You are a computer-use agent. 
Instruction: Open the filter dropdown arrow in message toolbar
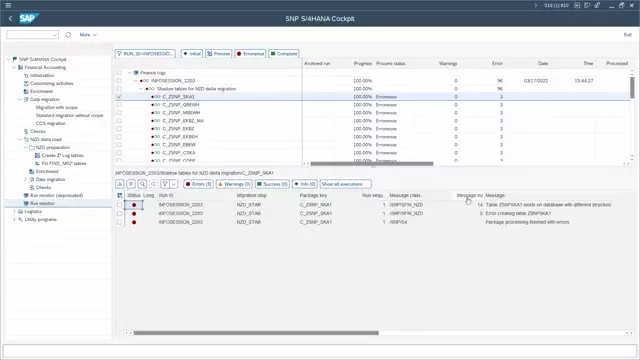point(174,184)
